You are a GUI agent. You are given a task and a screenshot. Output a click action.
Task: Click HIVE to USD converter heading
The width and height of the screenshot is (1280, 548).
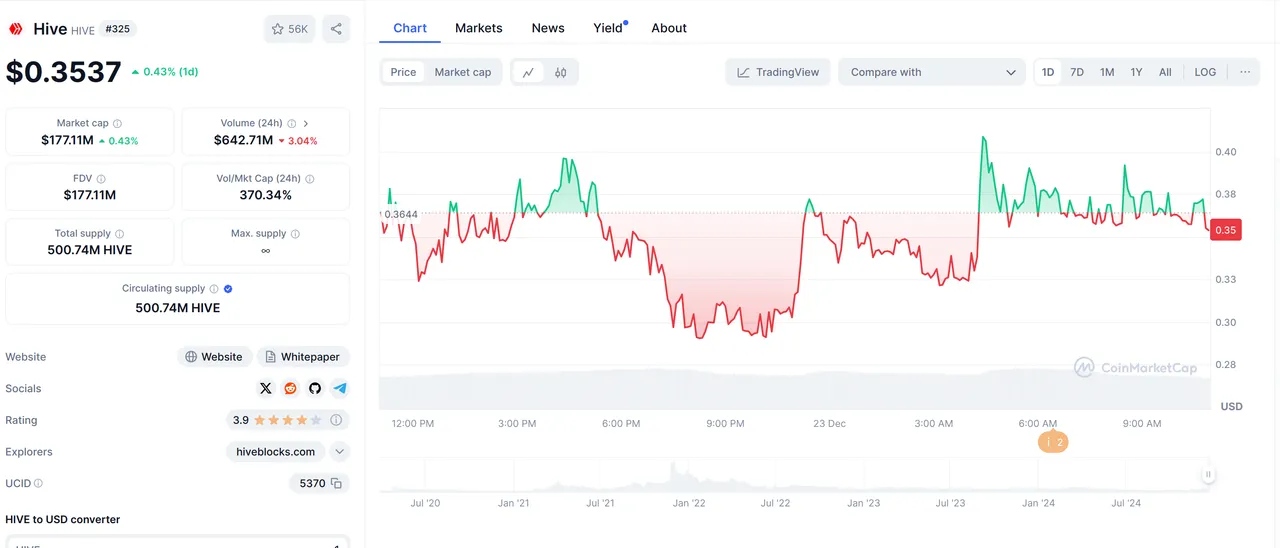coord(62,519)
